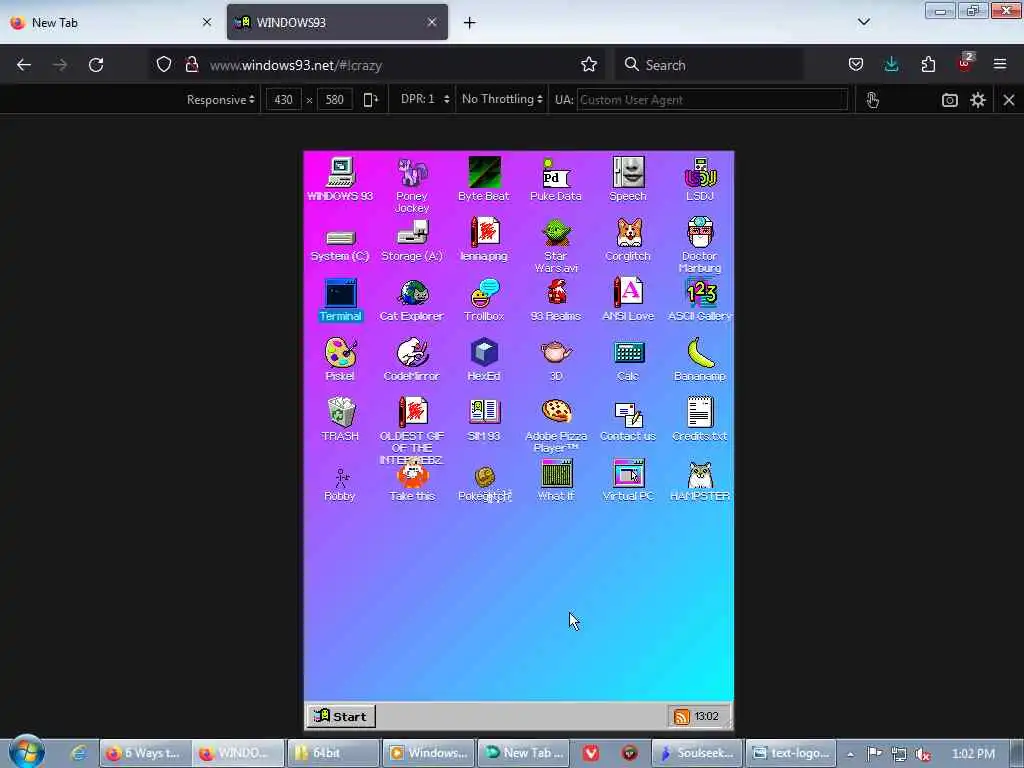Viewport: 1024px width, 768px height.
Task: Open the 64bit folder taskbar item
Action: (332, 753)
